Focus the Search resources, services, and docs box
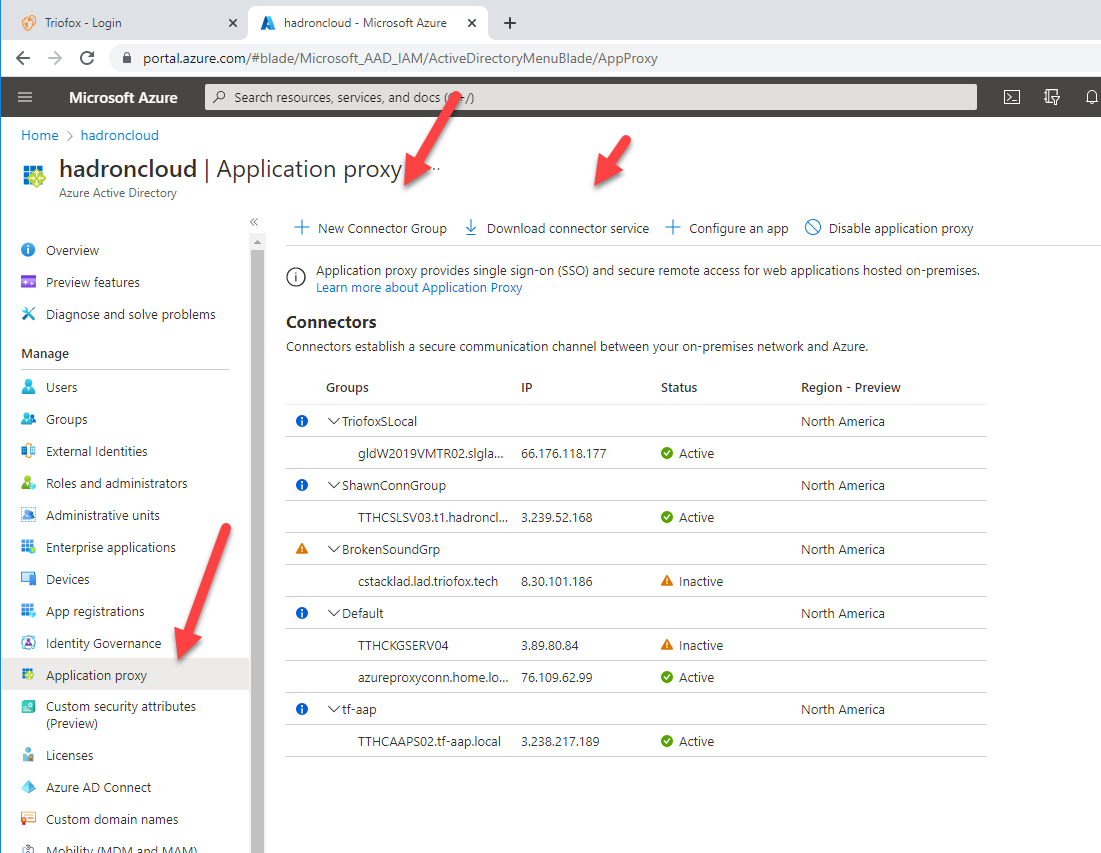Viewport: 1101px width, 853px height. (591, 97)
